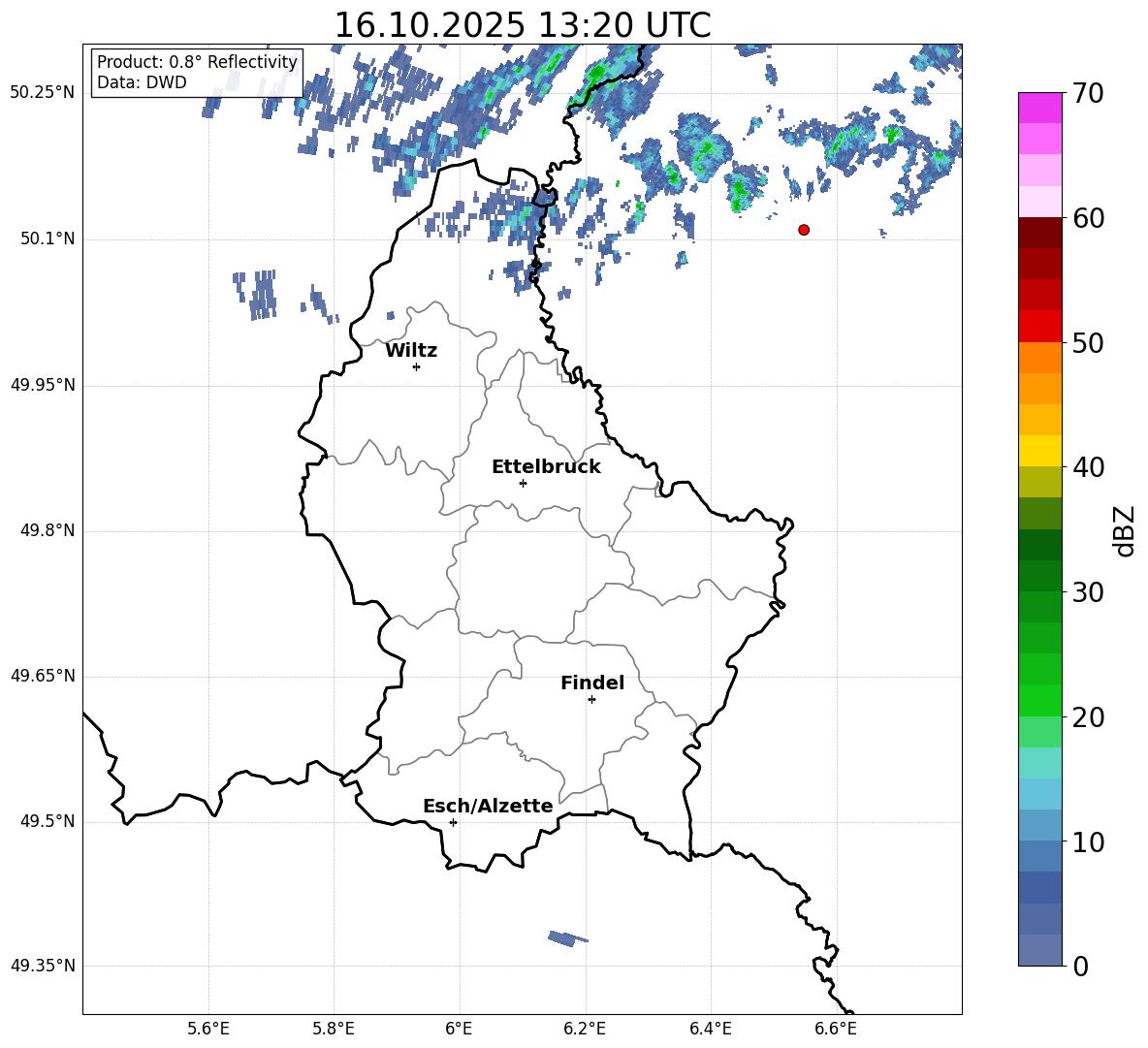Click the Ettelbruck station cross marker
This screenshot has height=1048, width=1148.
[x=523, y=483]
